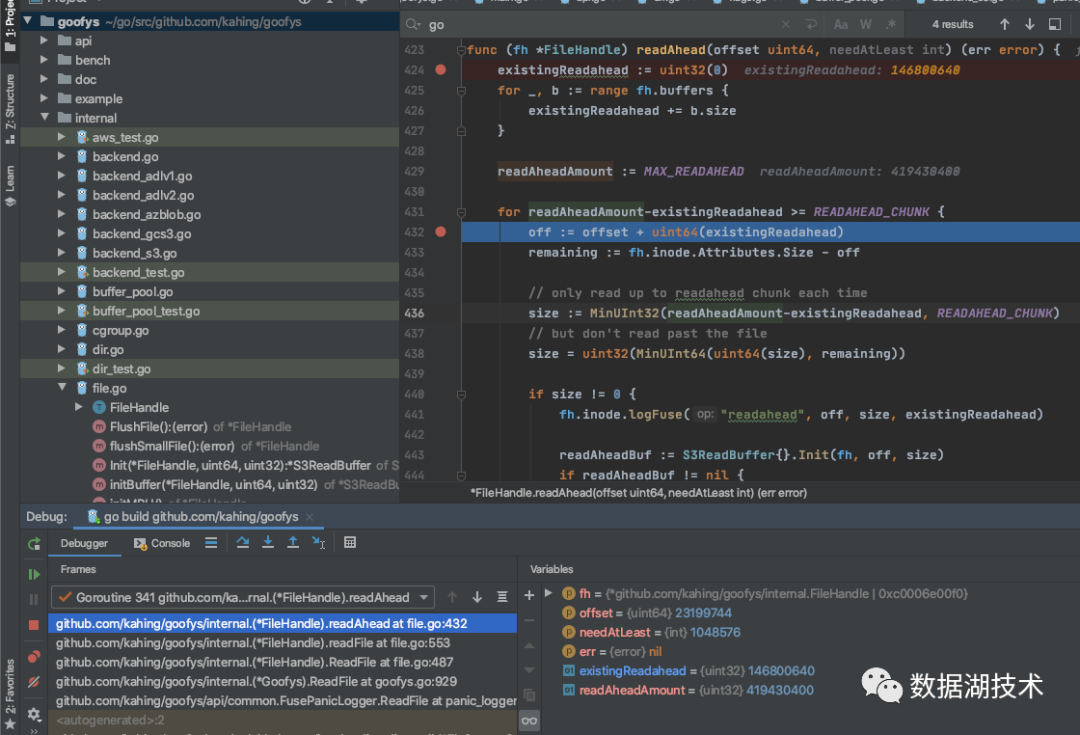Select the Debugger tab
The height and width of the screenshot is (735, 1080).
[x=84, y=543]
